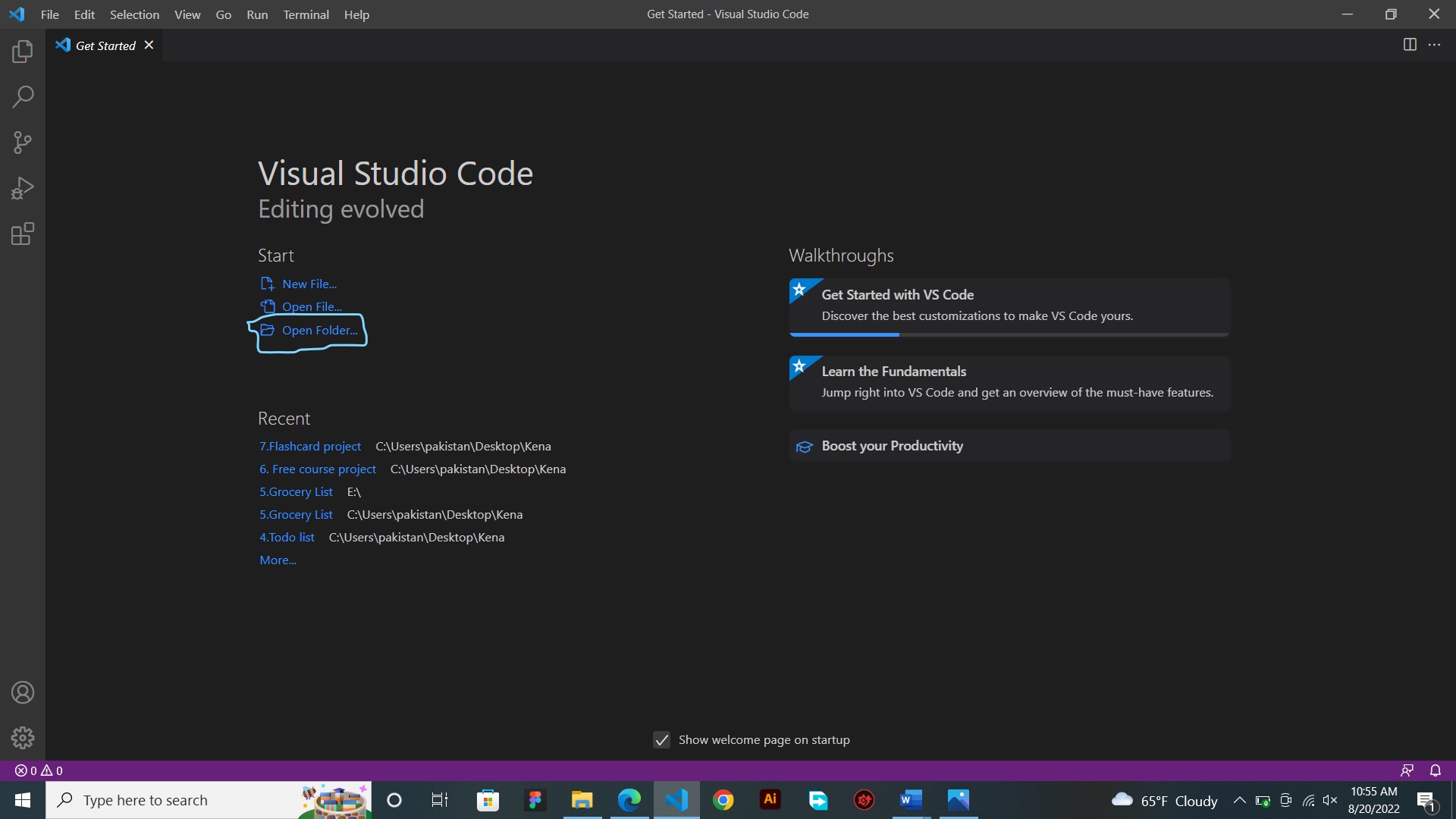Image resolution: width=1456 pixels, height=819 pixels.
Task: Open recent 7.Flashcard project
Action: (310, 447)
